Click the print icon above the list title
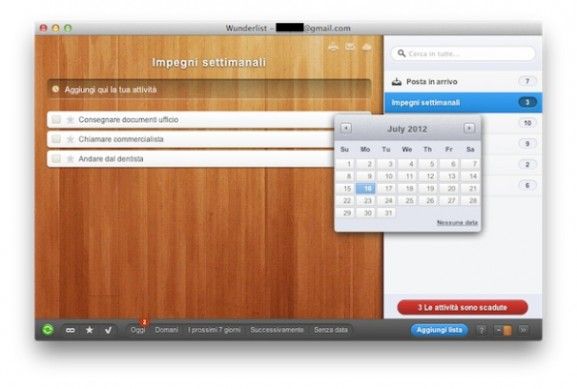 tap(333, 47)
